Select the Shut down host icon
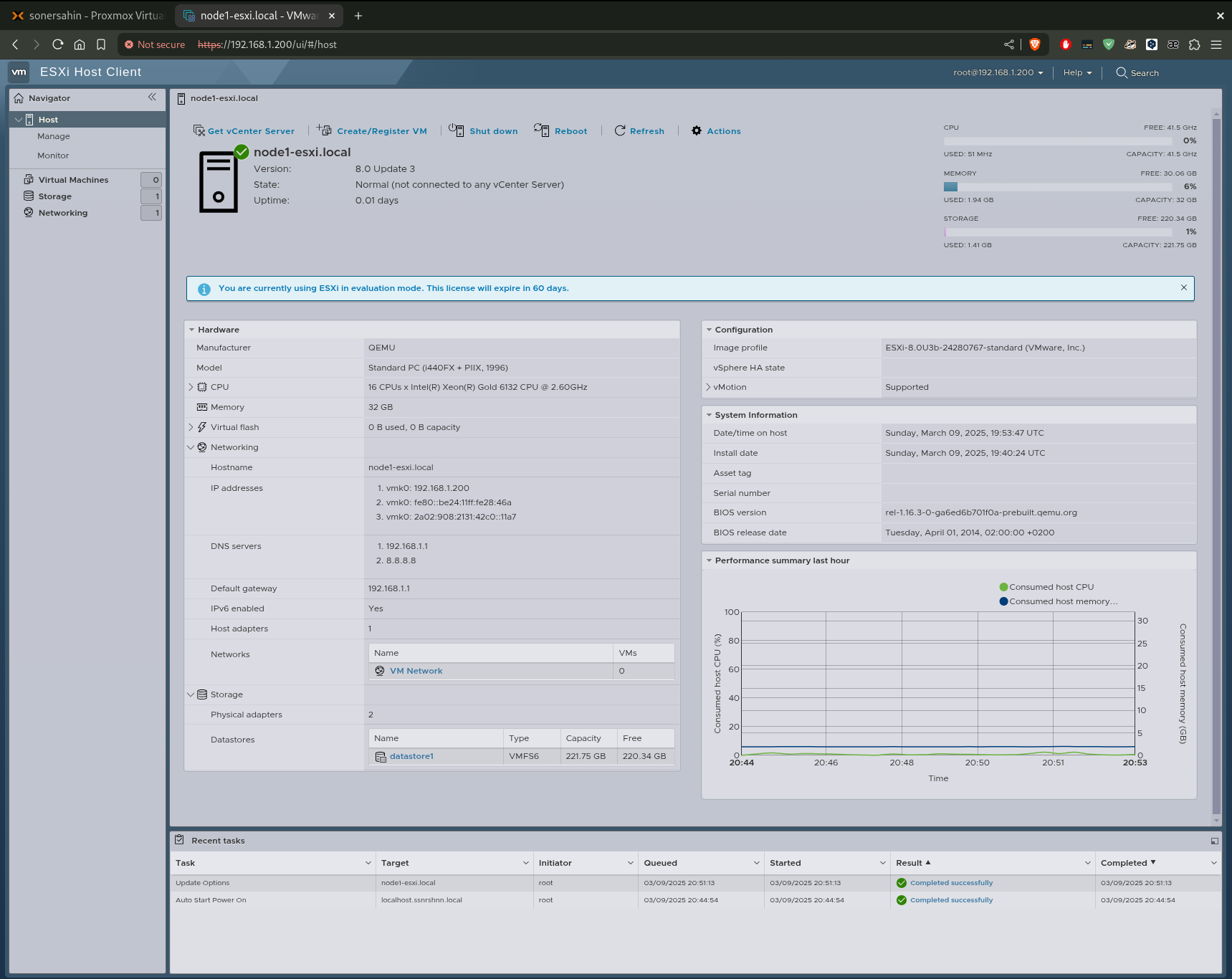This screenshot has width=1232, height=979. (x=457, y=130)
